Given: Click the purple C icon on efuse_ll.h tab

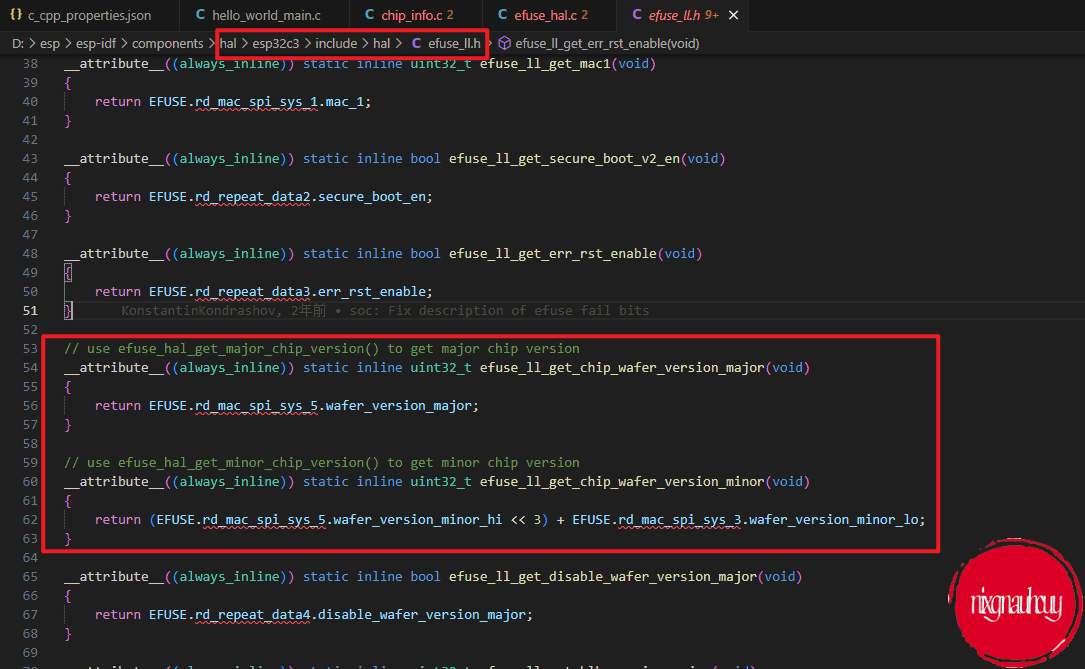Looking at the screenshot, I should (636, 16).
